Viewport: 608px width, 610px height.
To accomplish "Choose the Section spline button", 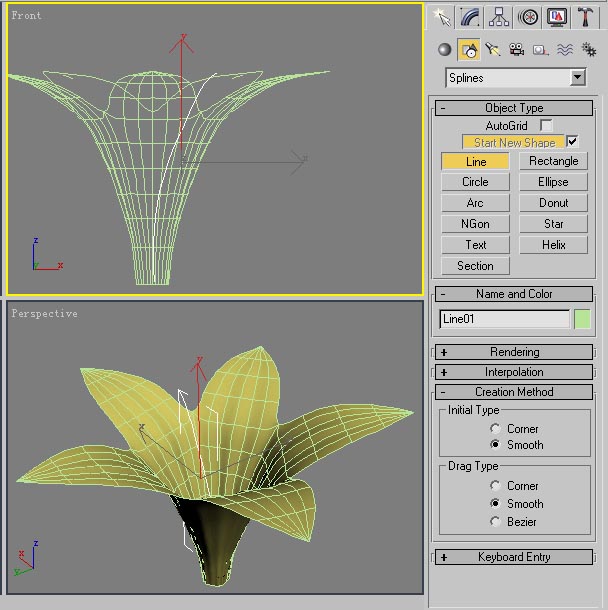I will coord(475,266).
